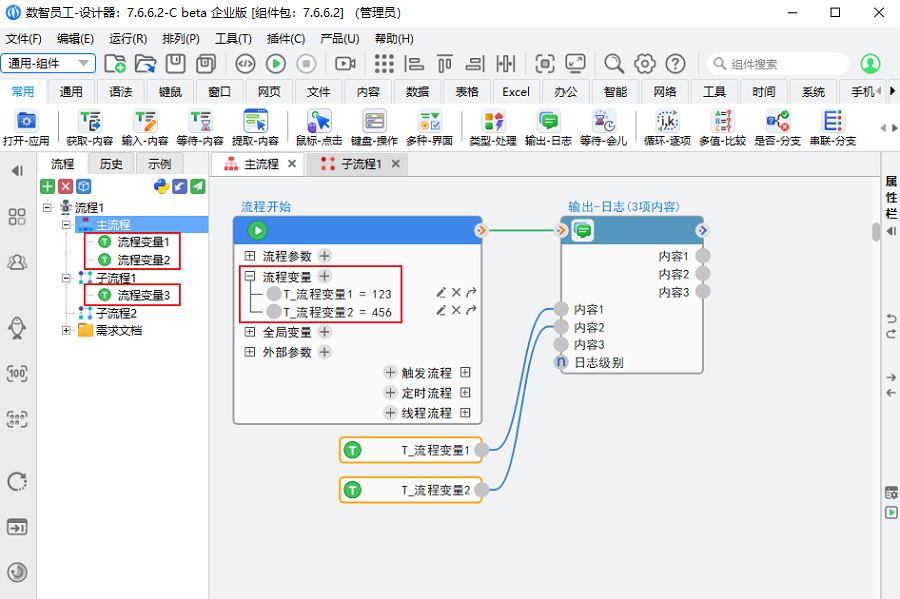Click the 输出-日志 output log component icon
Viewport: 900px width, 599px height.
548,127
